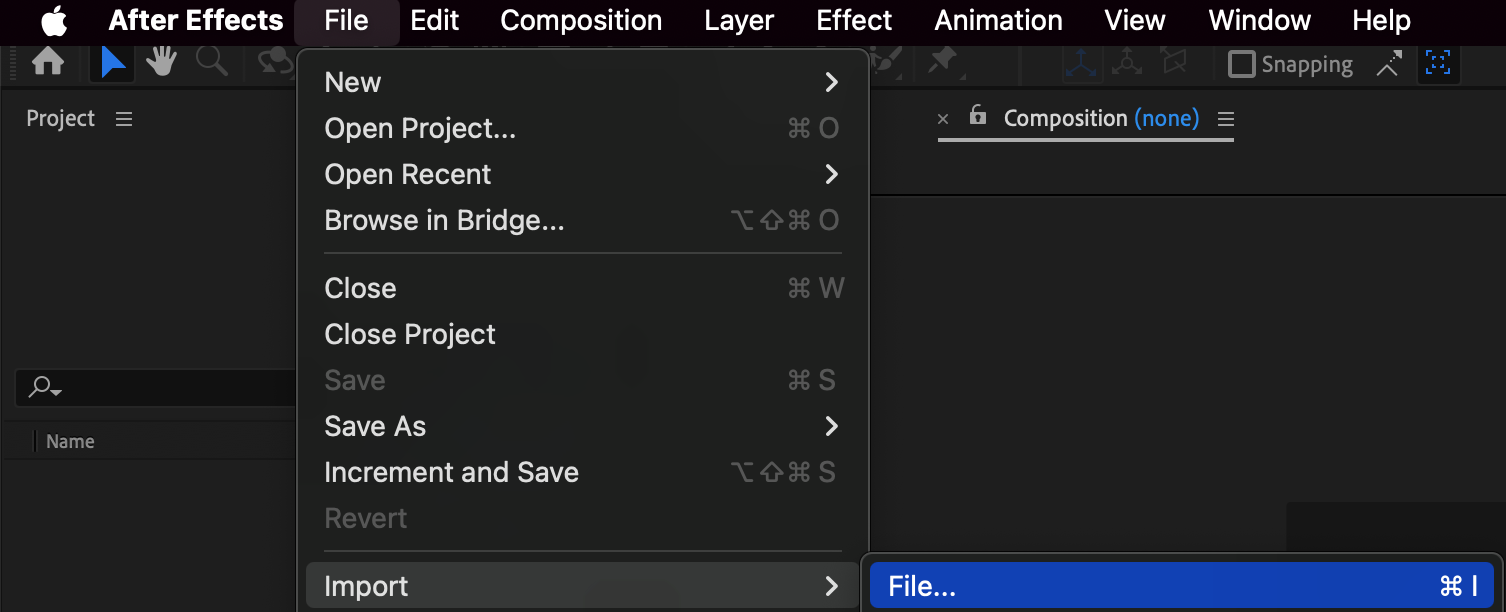
Task: Choose File... from the Import submenu
Action: [x=1180, y=586]
